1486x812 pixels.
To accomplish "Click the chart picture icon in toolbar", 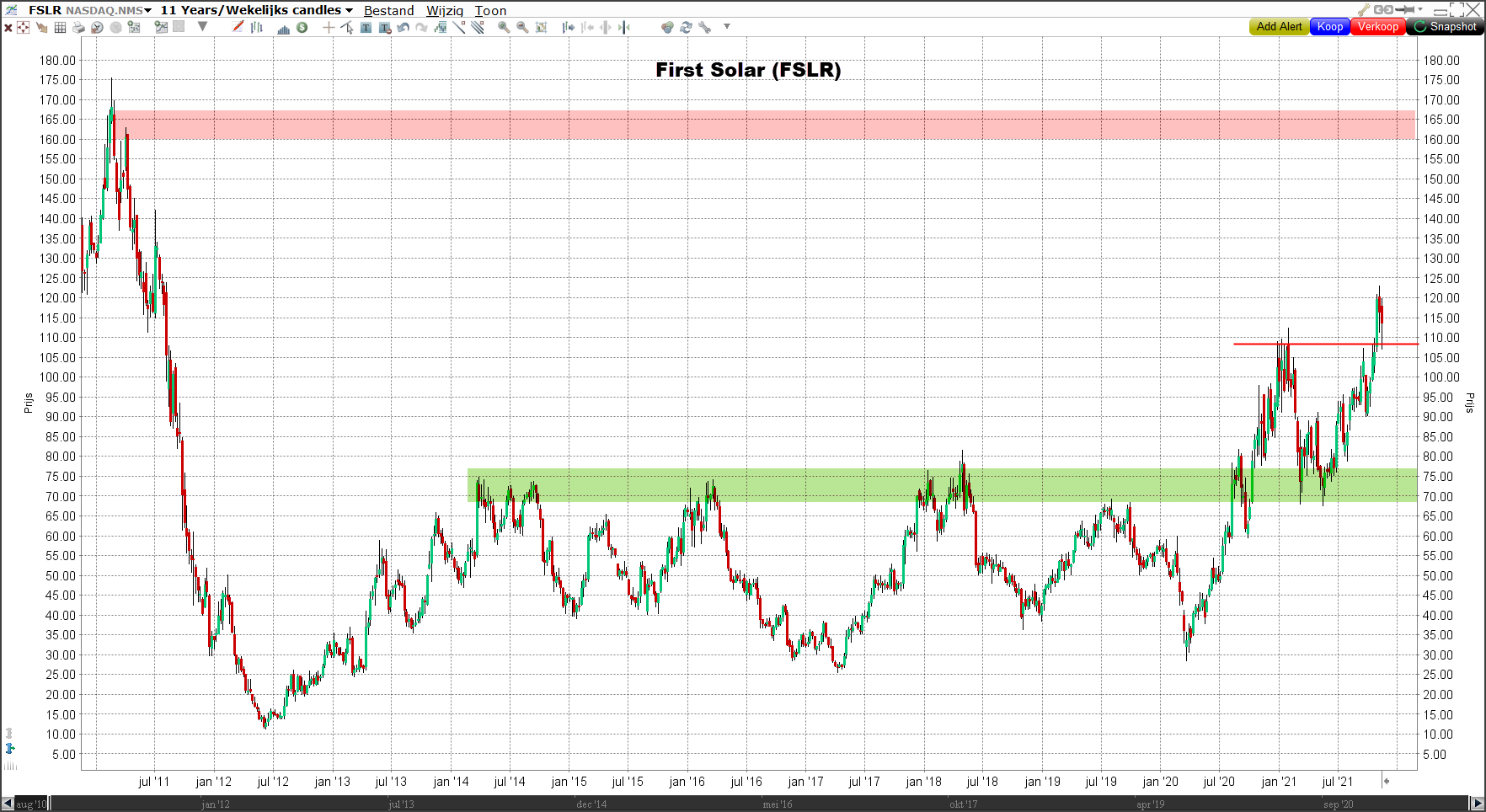I will [x=161, y=27].
